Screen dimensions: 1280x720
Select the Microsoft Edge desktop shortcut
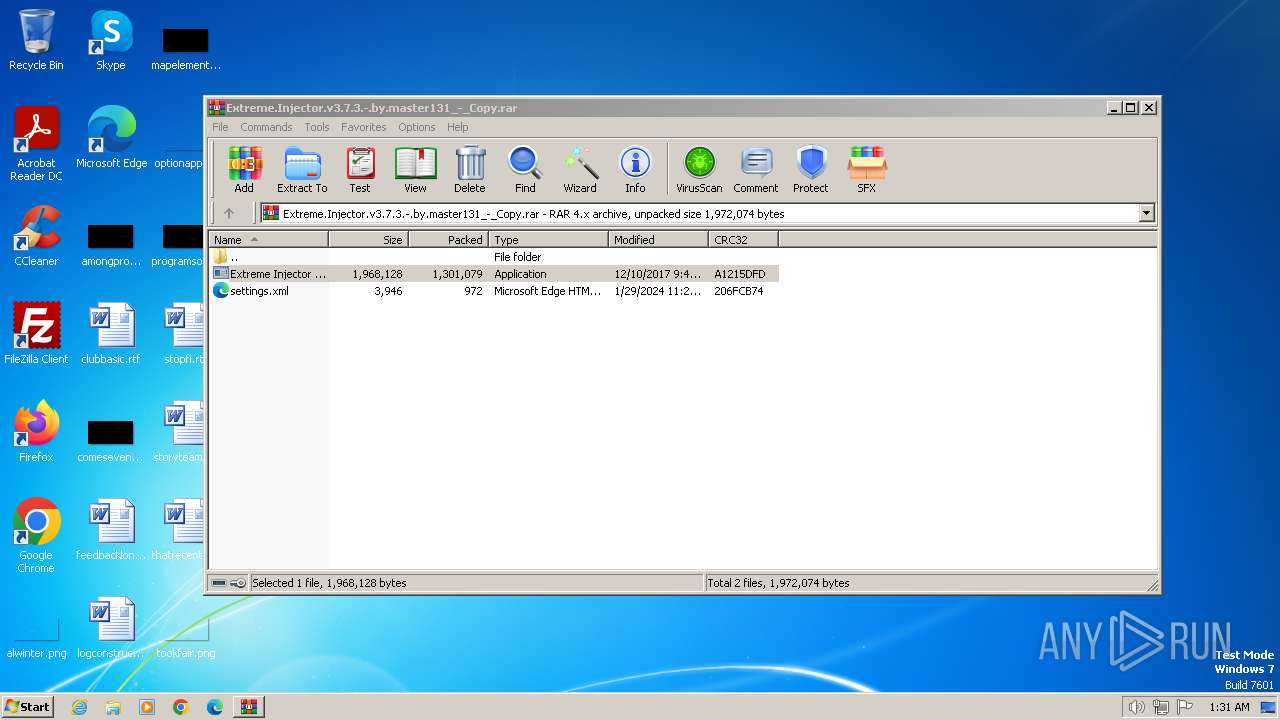pos(111,138)
